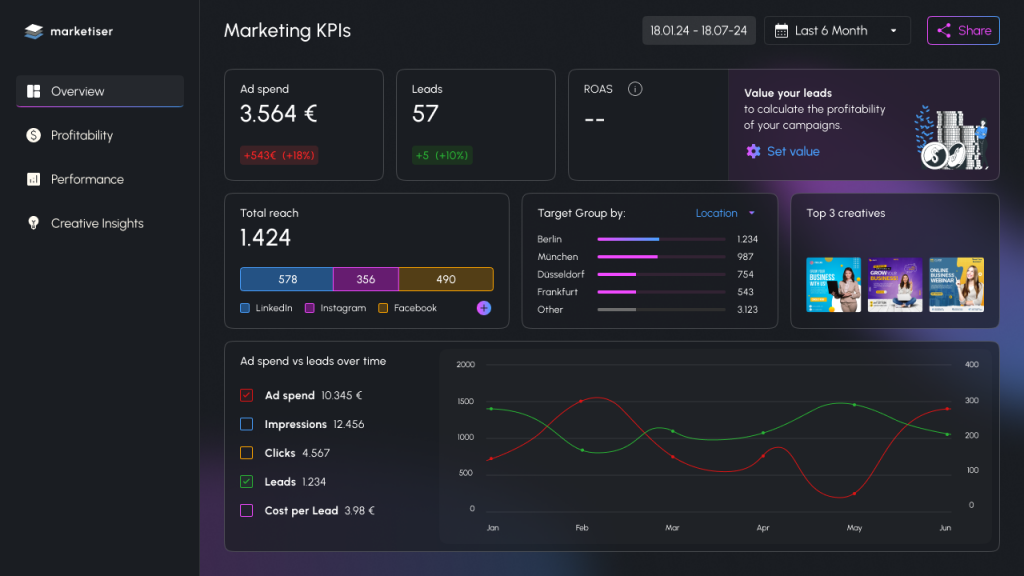
Task: Uncheck the Ad spend checkbox
Action: tap(247, 395)
